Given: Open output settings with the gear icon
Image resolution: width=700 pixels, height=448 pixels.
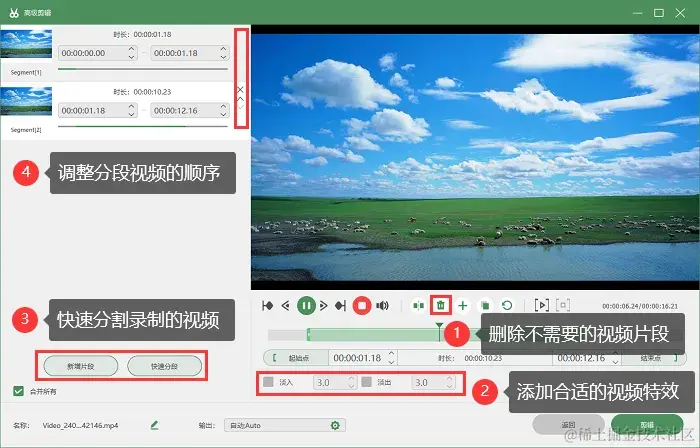Looking at the screenshot, I should [x=335, y=425].
